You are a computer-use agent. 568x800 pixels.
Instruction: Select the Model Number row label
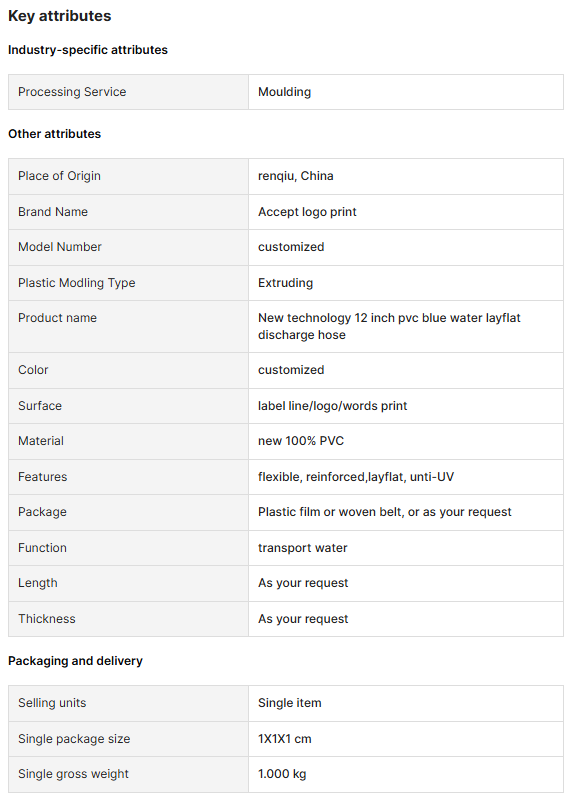click(60, 247)
